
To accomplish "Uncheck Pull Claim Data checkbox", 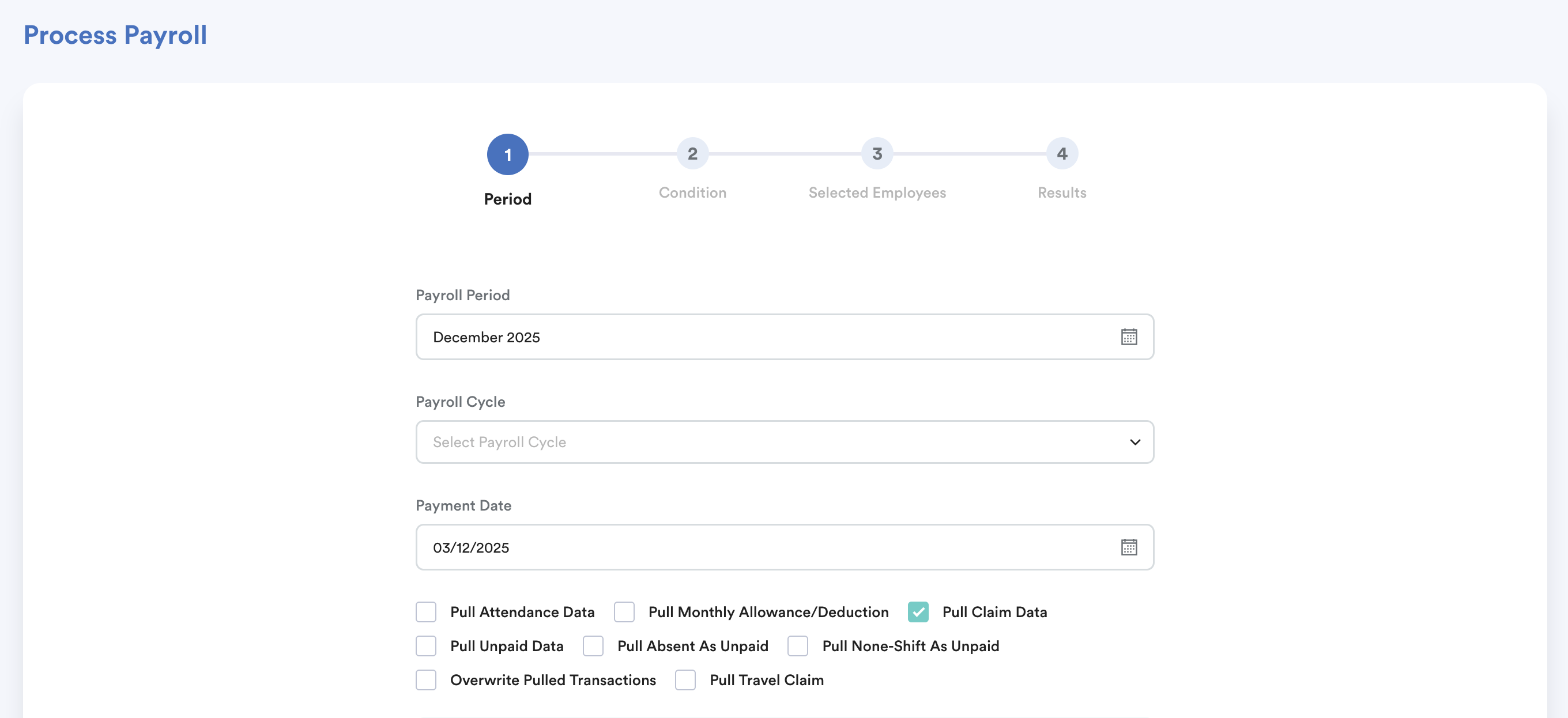I will 918,612.
